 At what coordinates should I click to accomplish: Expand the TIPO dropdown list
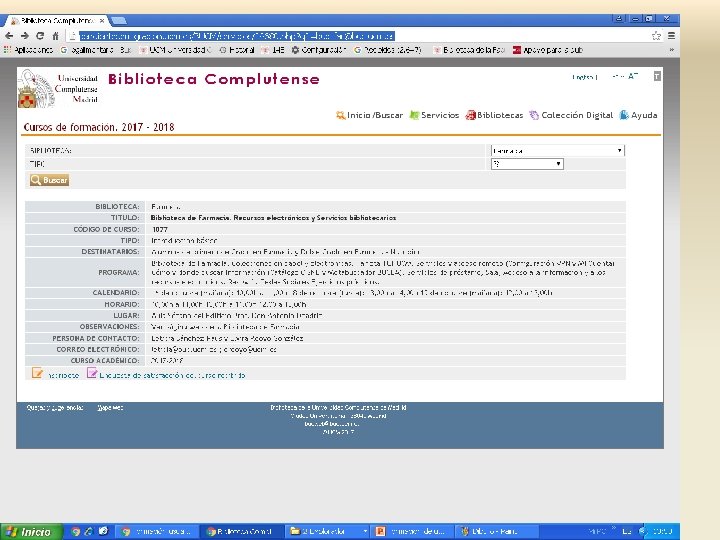pyautogui.click(x=527, y=164)
